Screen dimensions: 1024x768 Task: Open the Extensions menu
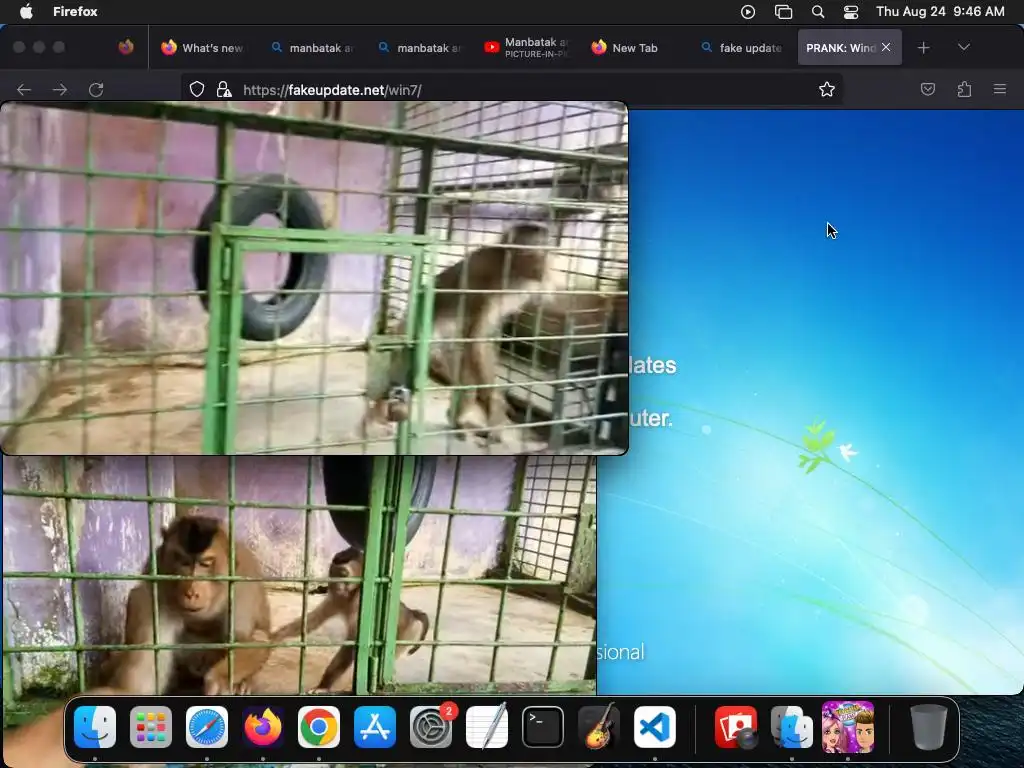(964, 89)
